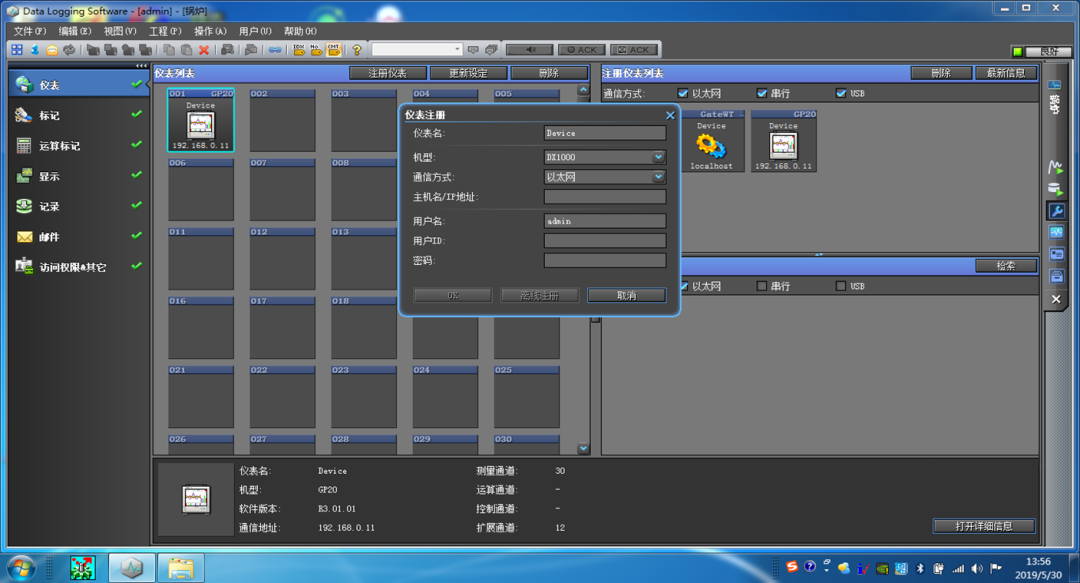Open the 操作(A) menu
This screenshot has height=583, width=1080.
tap(210, 32)
